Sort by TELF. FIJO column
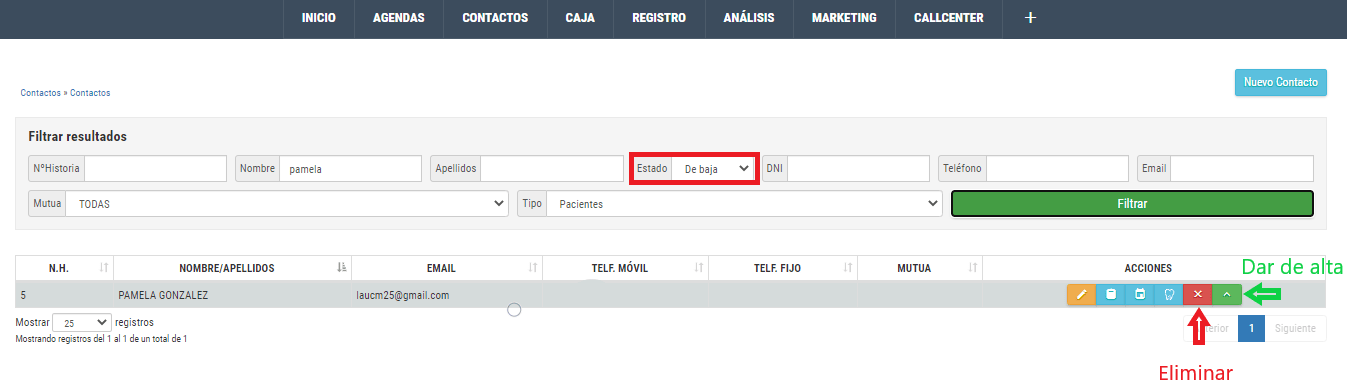This screenshot has width=1347, height=392. tap(848, 268)
